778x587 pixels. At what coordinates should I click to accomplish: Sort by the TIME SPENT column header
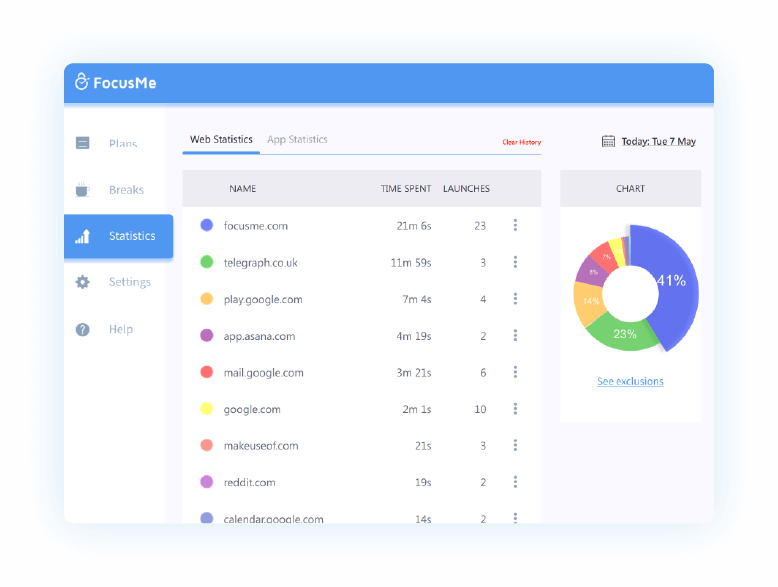406,188
